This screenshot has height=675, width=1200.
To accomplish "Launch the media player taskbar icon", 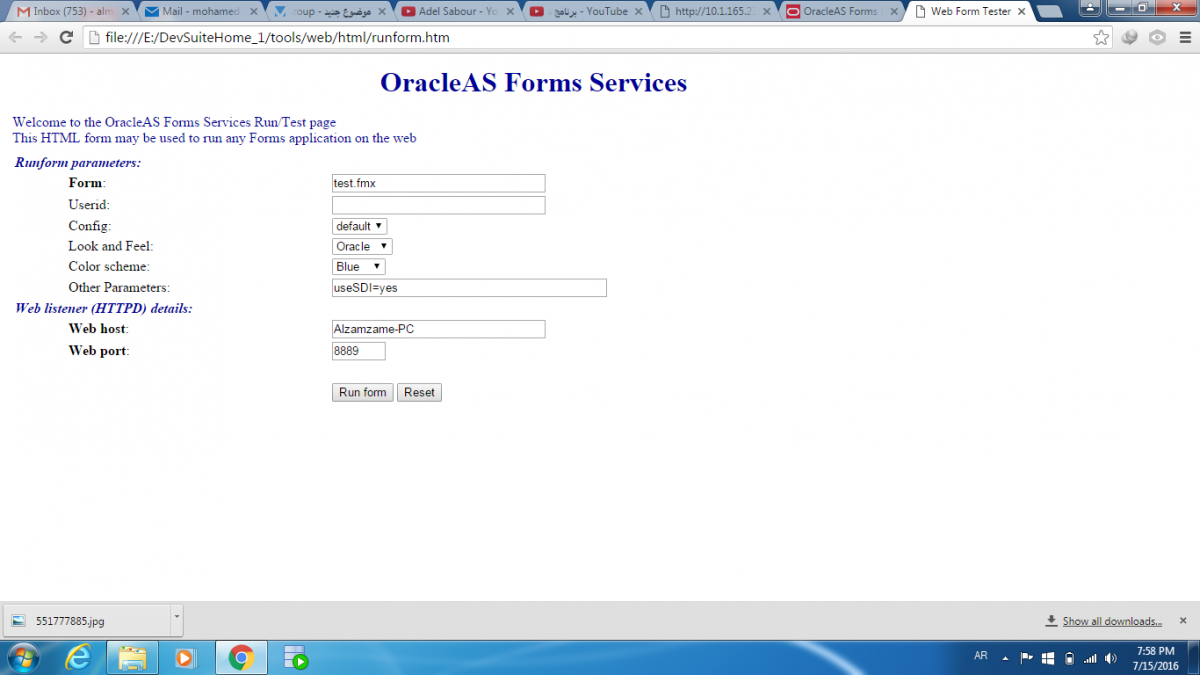I will (185, 658).
